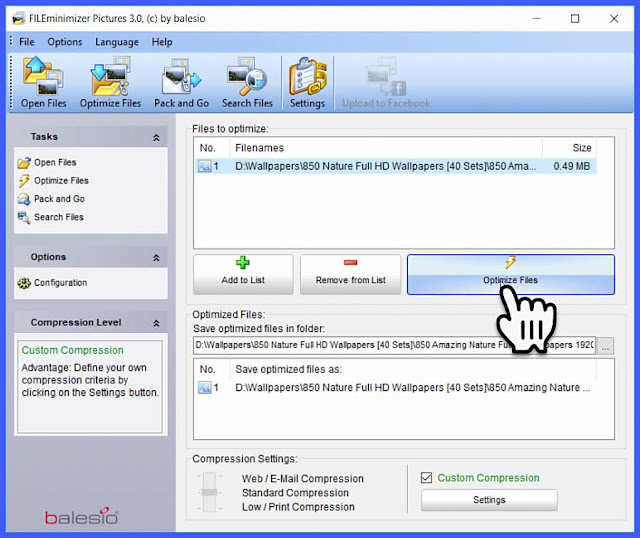
Task: Collapse the Options panel
Action: [x=156, y=258]
